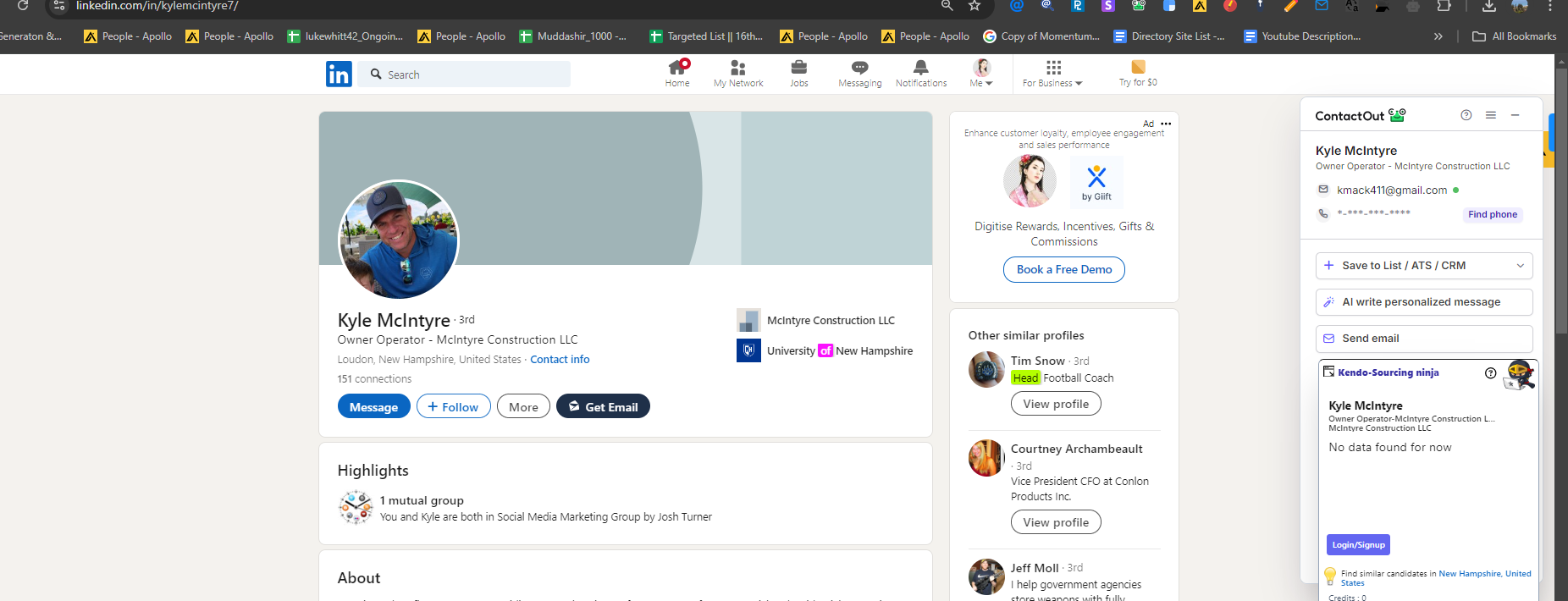Click purple S extension icon

point(1108,6)
